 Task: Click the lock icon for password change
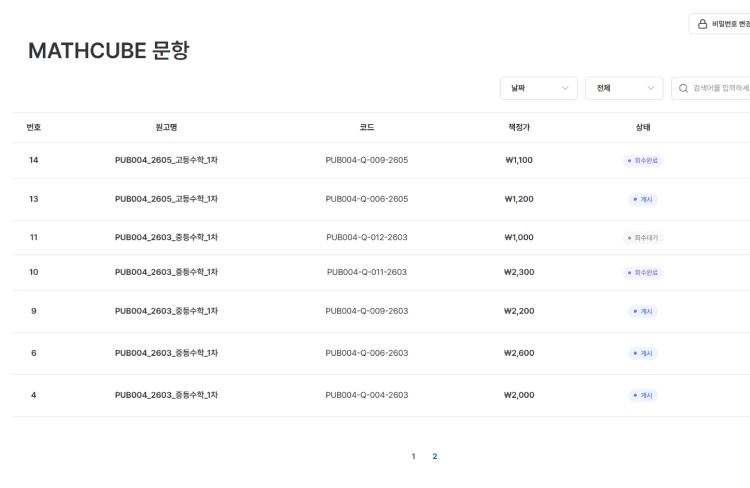pyautogui.click(x=702, y=24)
